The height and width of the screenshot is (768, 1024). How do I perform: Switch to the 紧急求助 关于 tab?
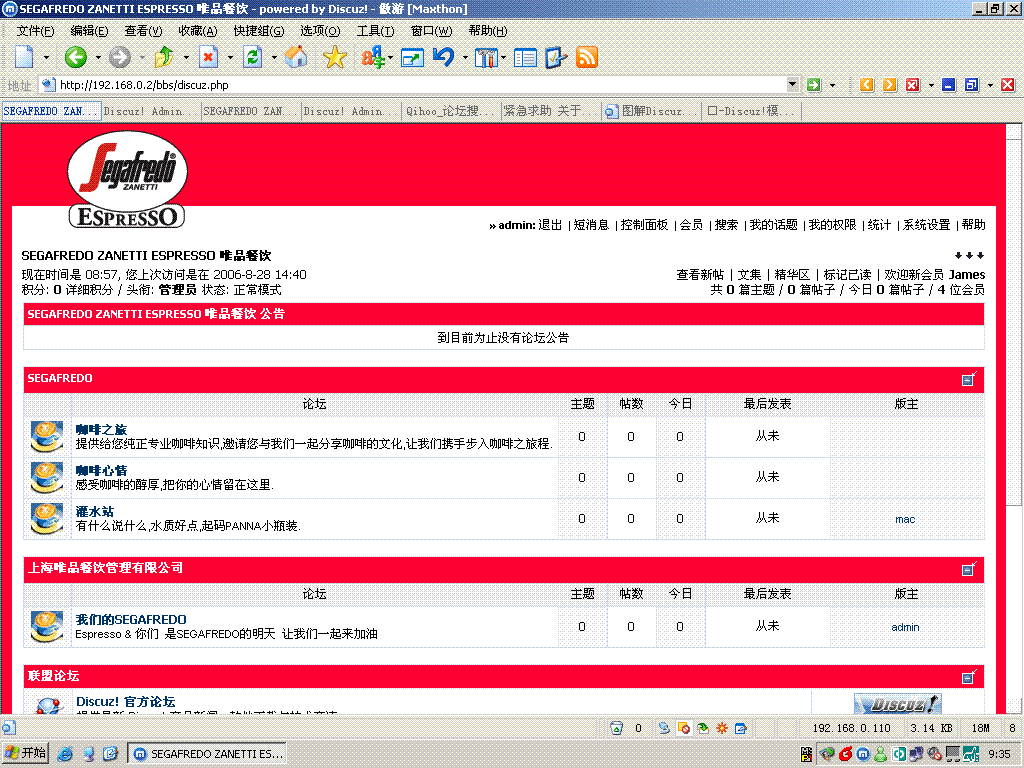click(x=550, y=111)
